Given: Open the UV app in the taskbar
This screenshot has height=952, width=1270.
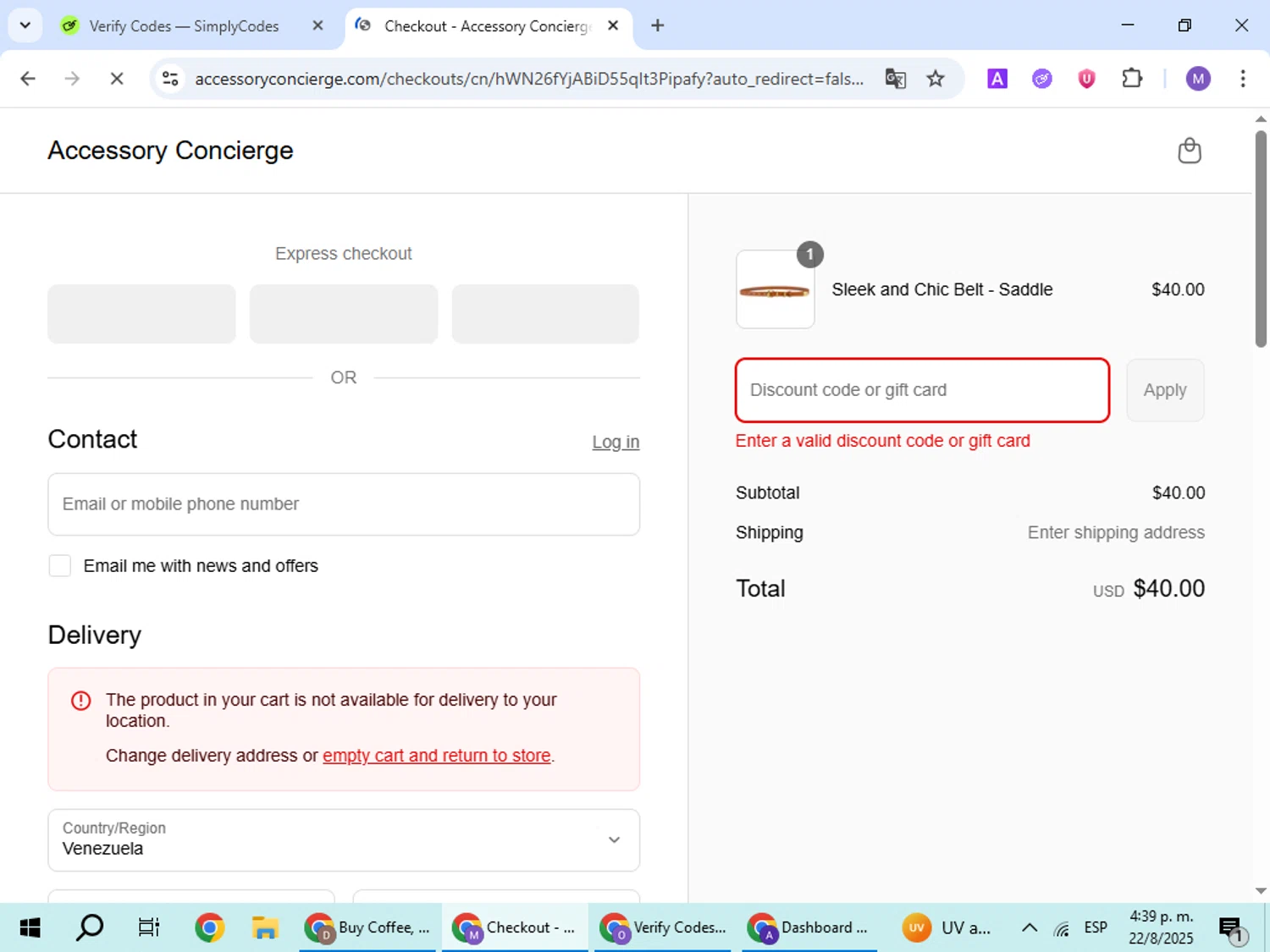Looking at the screenshot, I should click(x=947, y=928).
